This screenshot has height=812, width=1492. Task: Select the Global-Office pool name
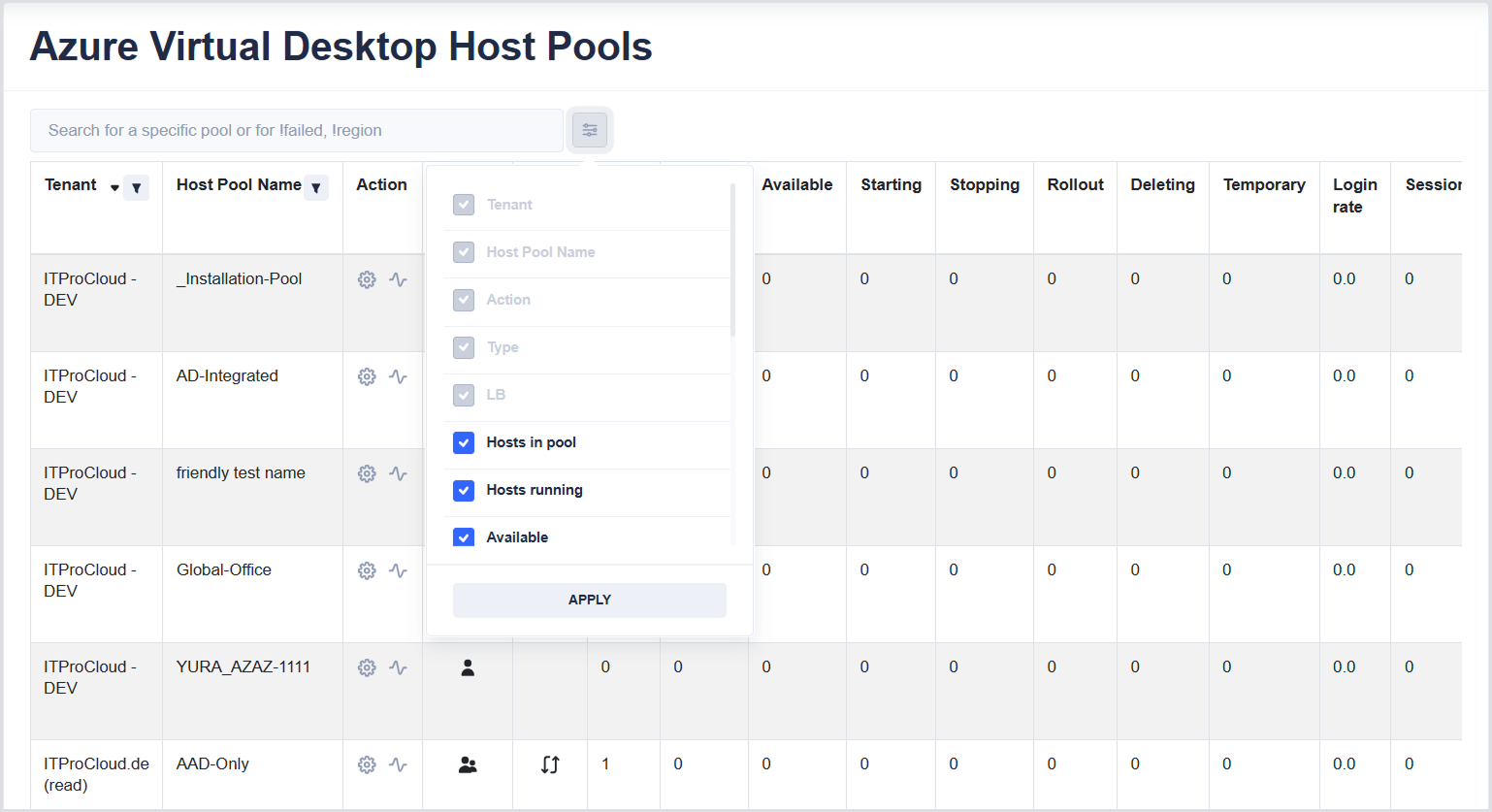pyautogui.click(x=224, y=569)
